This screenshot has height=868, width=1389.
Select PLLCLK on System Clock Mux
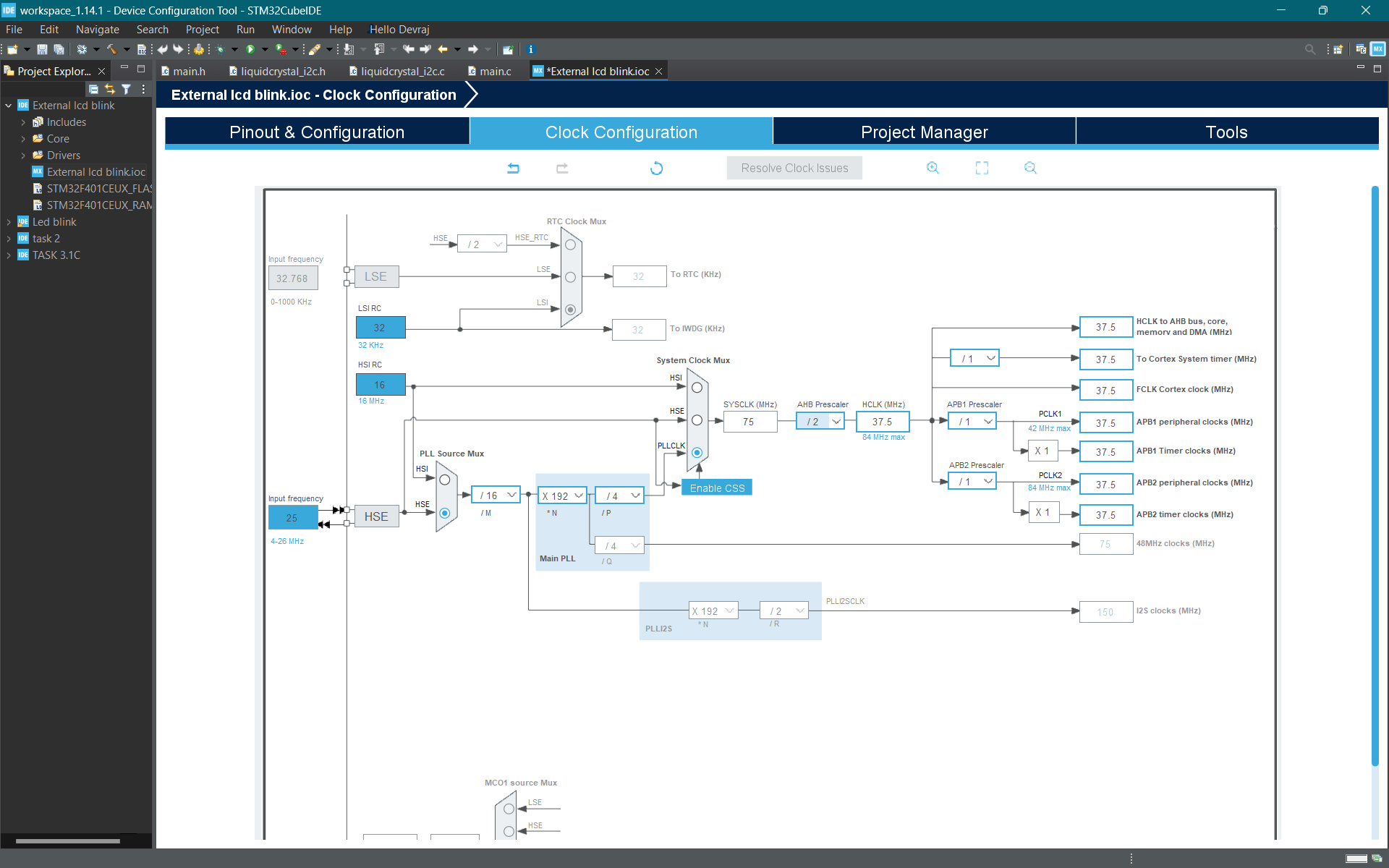click(697, 453)
